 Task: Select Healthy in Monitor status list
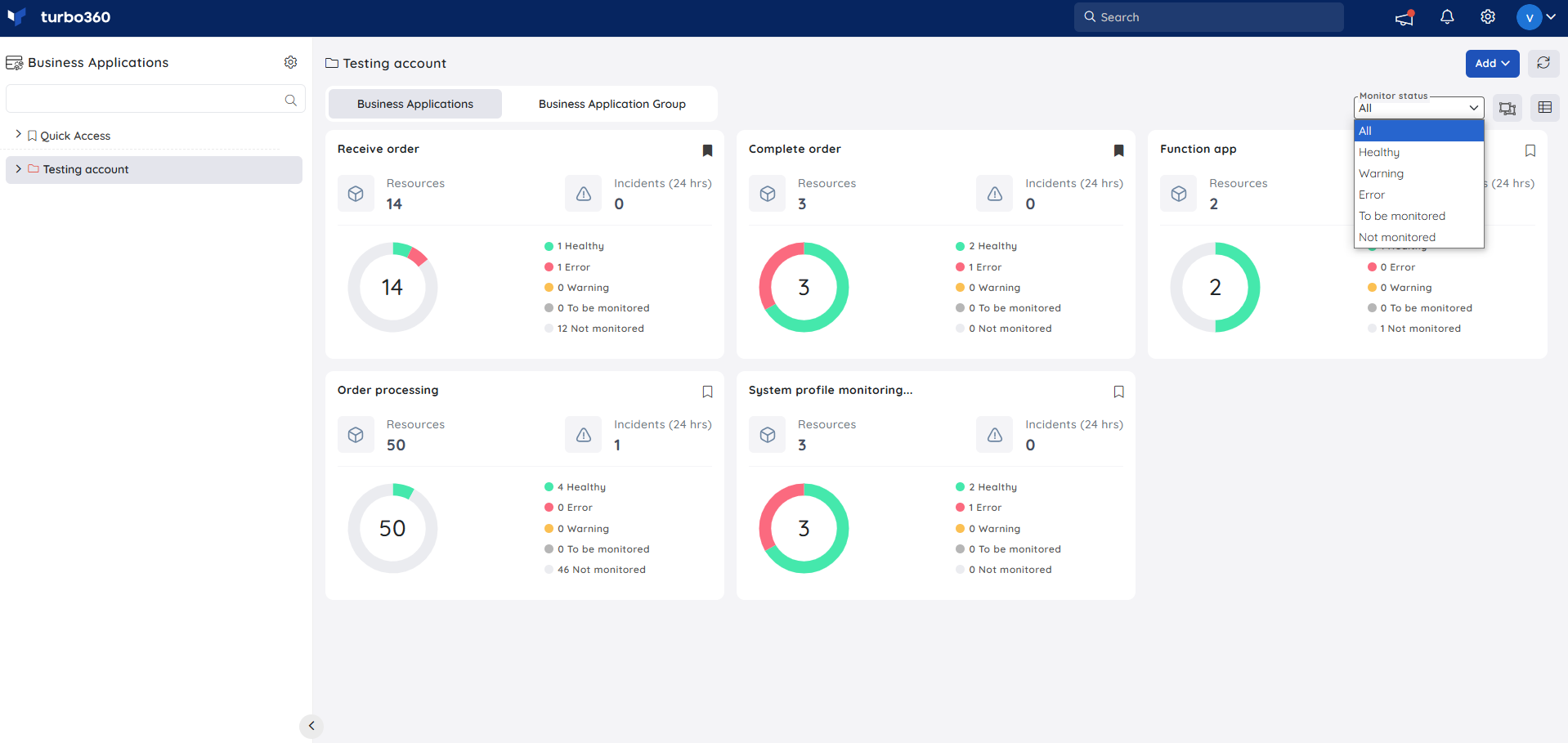[1418, 152]
